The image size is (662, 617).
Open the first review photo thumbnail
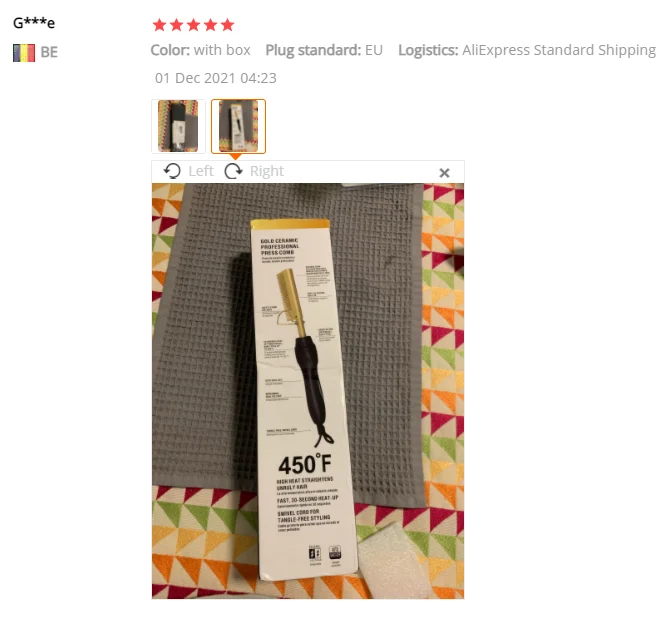coord(178,126)
